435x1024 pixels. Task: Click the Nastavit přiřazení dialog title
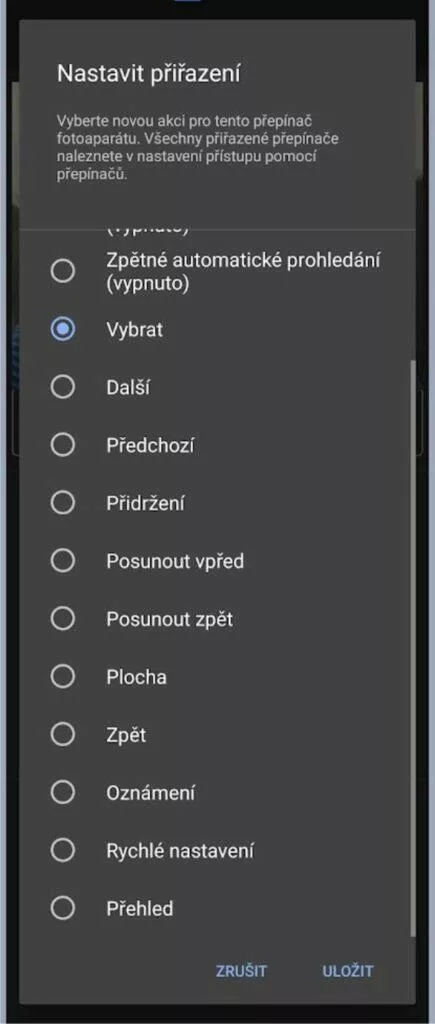[x=148, y=74]
